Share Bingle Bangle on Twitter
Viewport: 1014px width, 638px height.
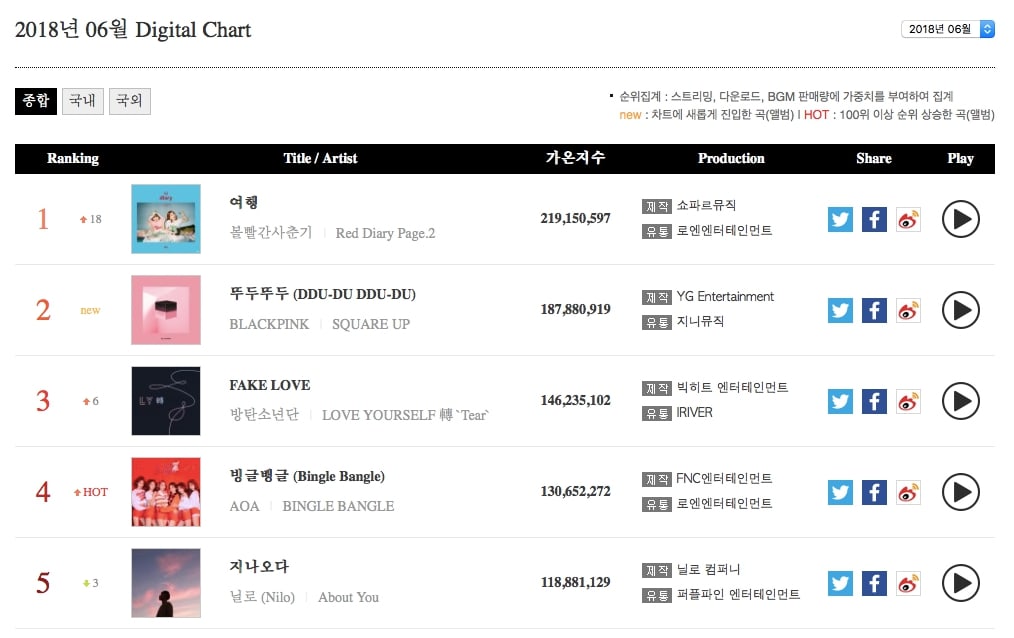click(841, 492)
